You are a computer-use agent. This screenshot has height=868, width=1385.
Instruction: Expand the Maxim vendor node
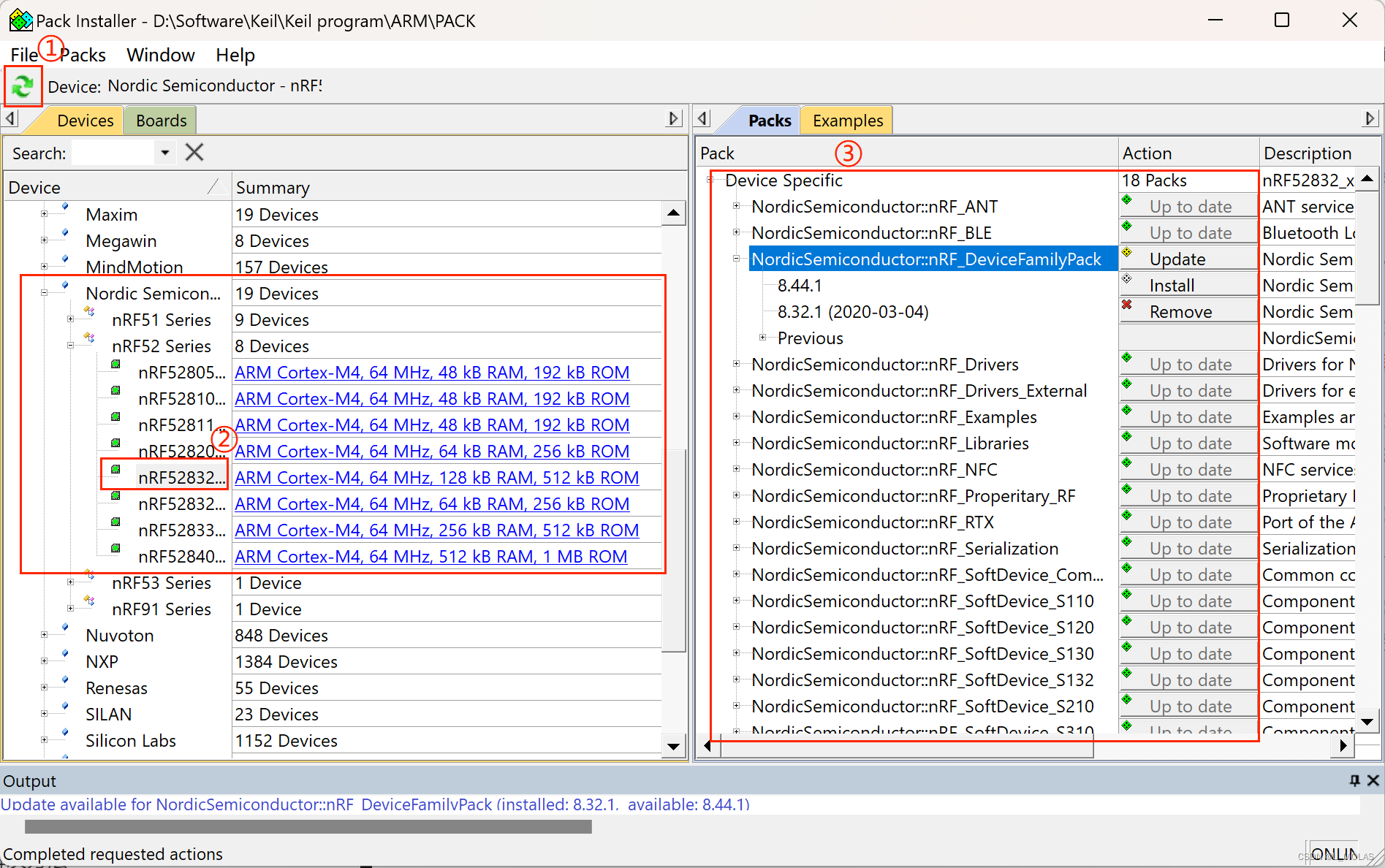[44, 214]
